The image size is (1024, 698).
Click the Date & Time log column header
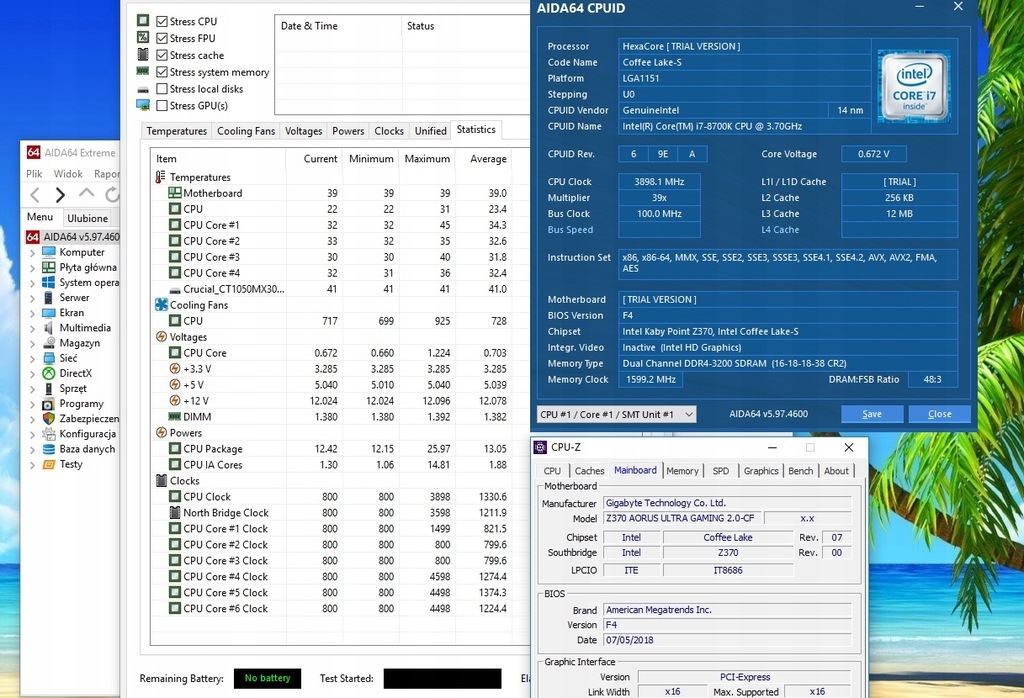(338, 26)
